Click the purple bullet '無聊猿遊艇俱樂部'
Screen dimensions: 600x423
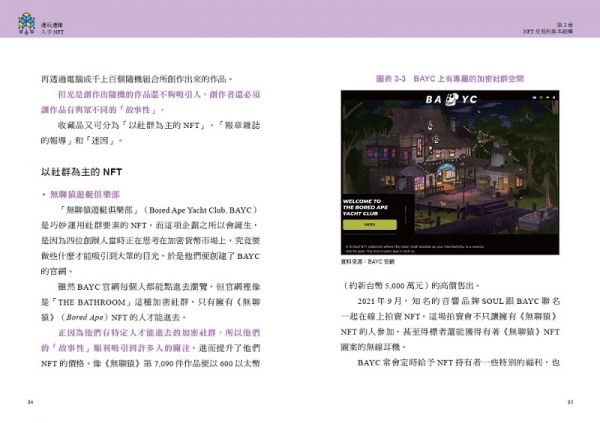coord(85,194)
